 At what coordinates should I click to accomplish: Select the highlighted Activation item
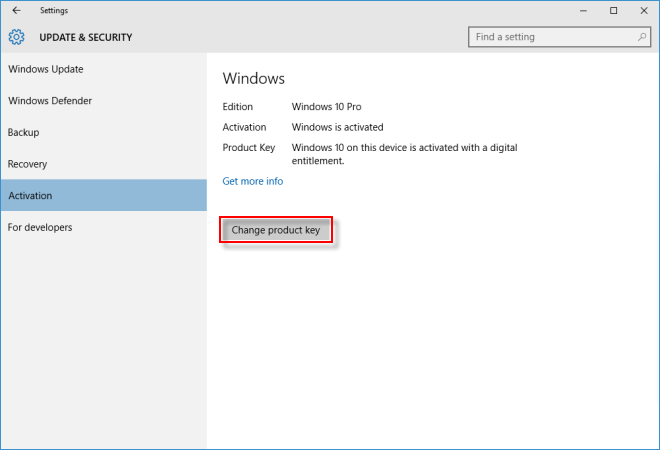click(x=30, y=196)
